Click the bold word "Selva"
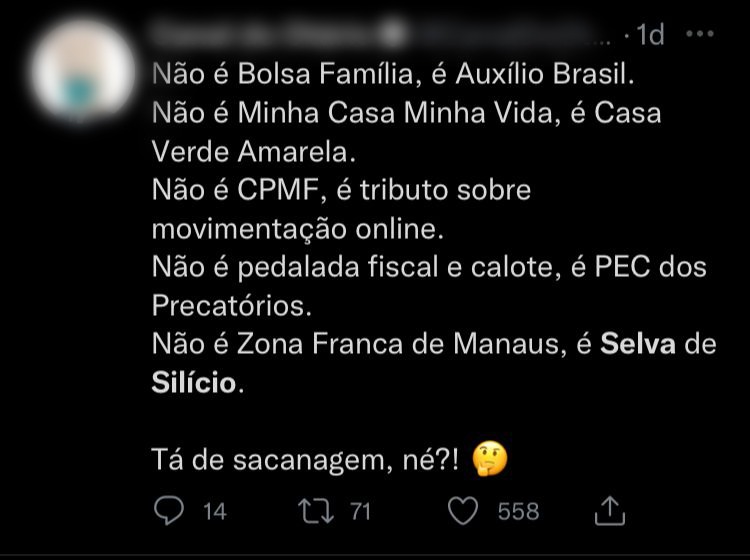The image size is (750, 560). coord(639,344)
